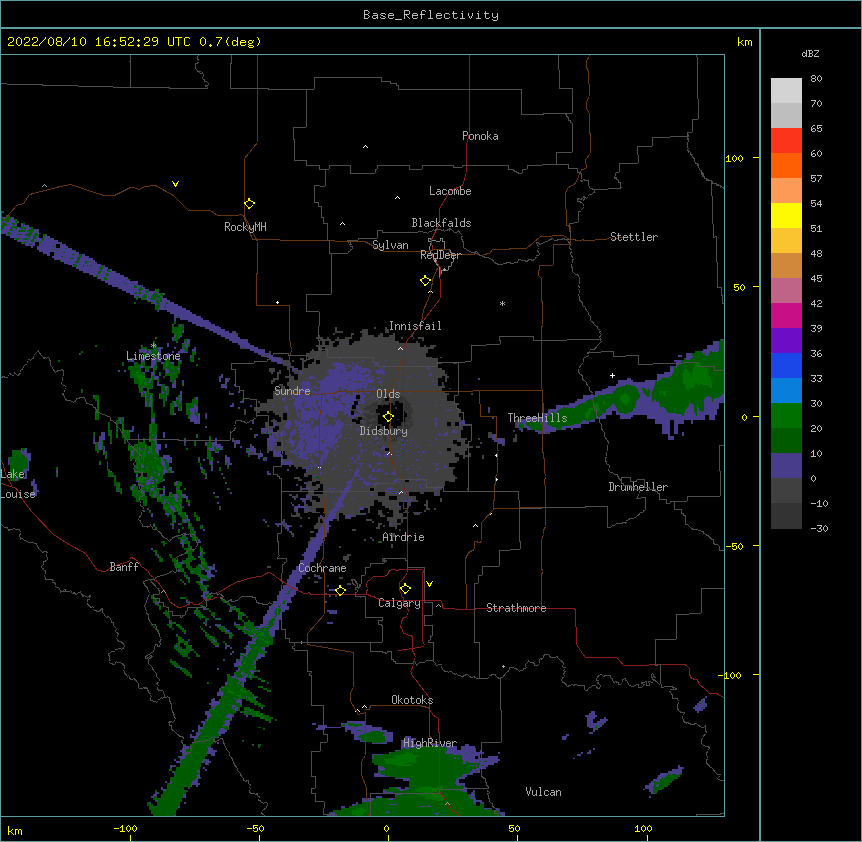
Task: Click the dBZ legend heading
Action: [810, 53]
